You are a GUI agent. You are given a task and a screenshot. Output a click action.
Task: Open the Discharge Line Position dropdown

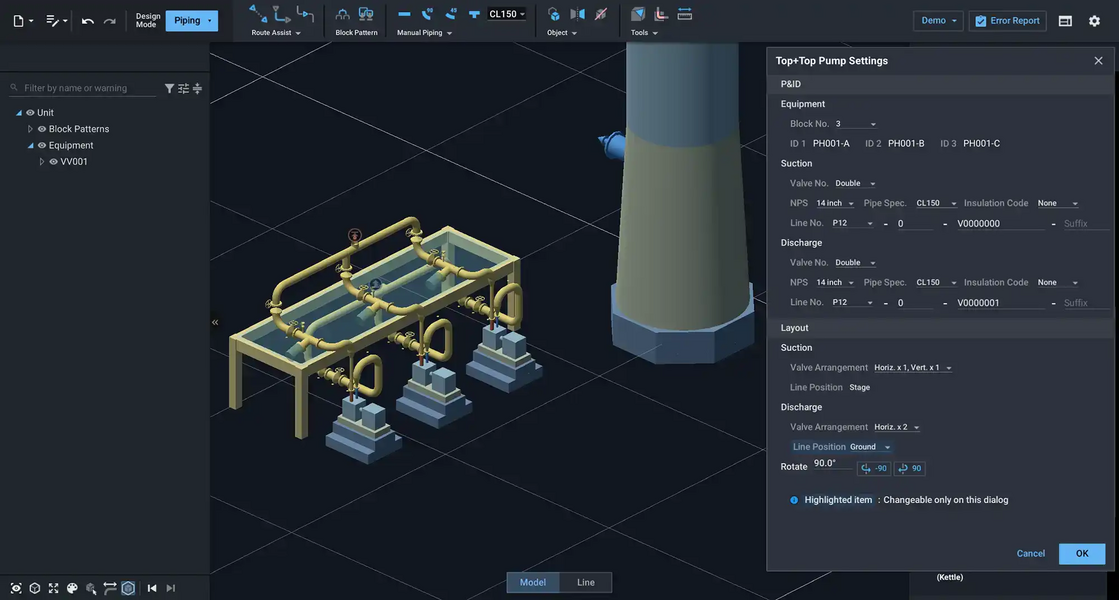870,447
